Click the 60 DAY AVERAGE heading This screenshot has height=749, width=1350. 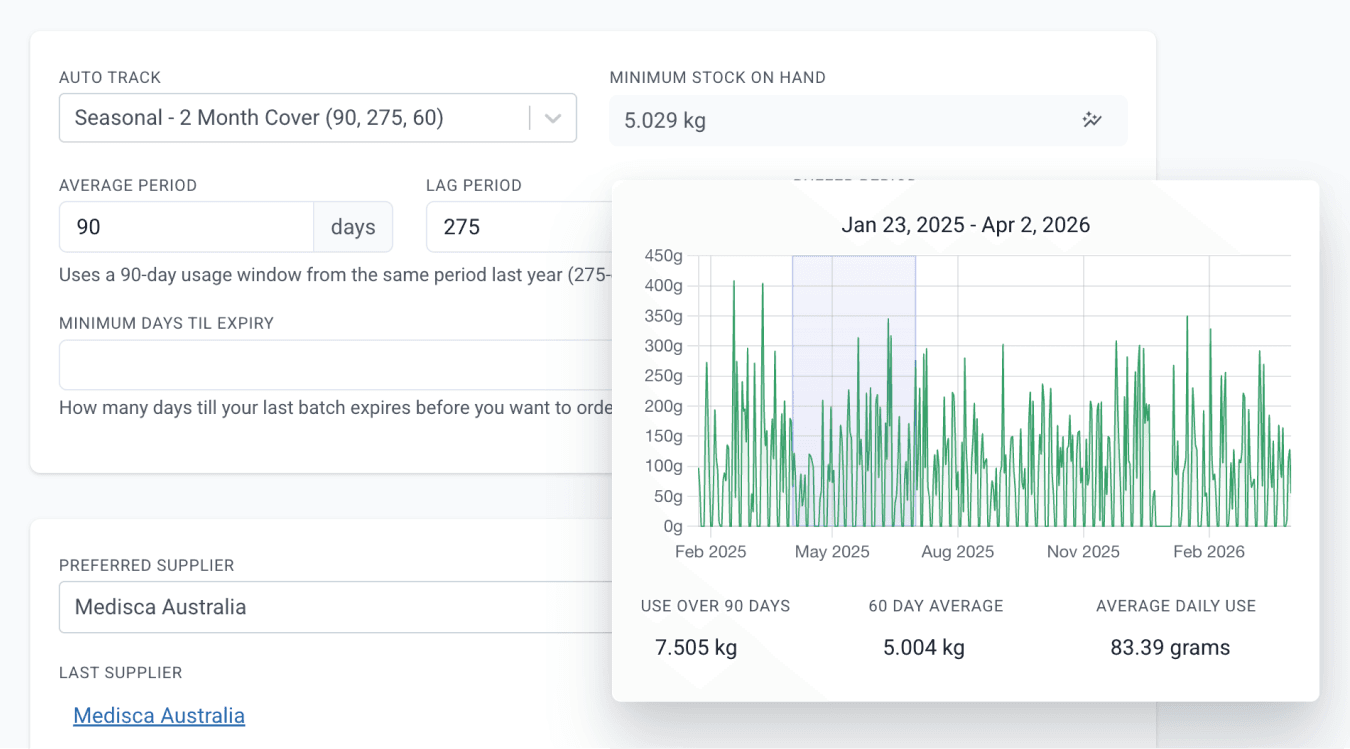(936, 606)
